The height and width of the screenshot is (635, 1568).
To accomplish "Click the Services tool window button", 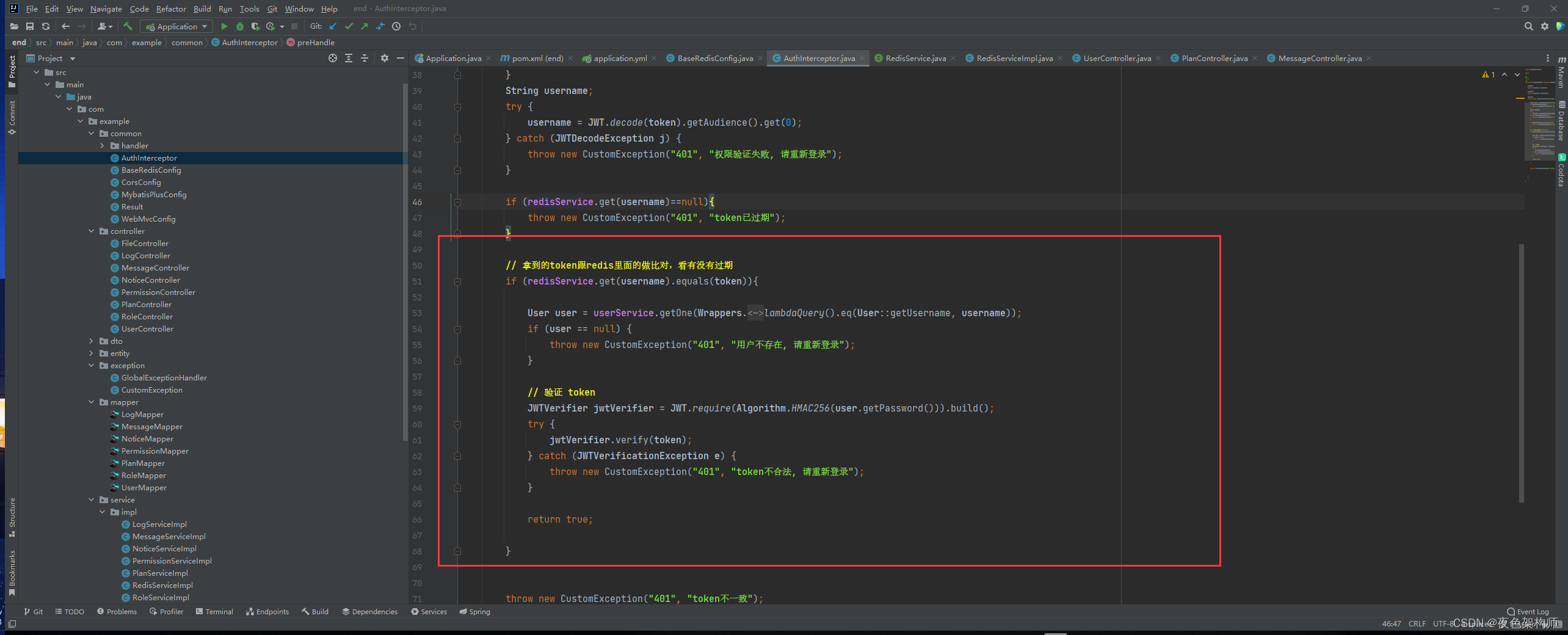I will pyautogui.click(x=429, y=611).
